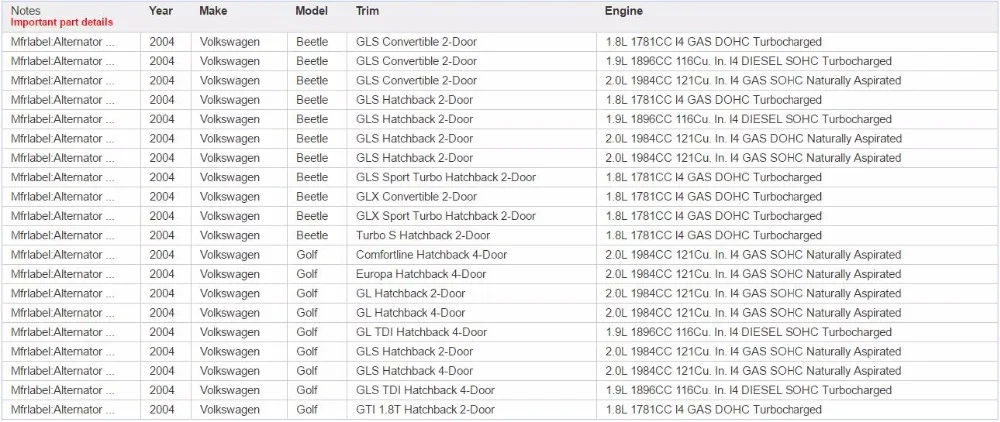Click the Model column header

pyautogui.click(x=312, y=11)
